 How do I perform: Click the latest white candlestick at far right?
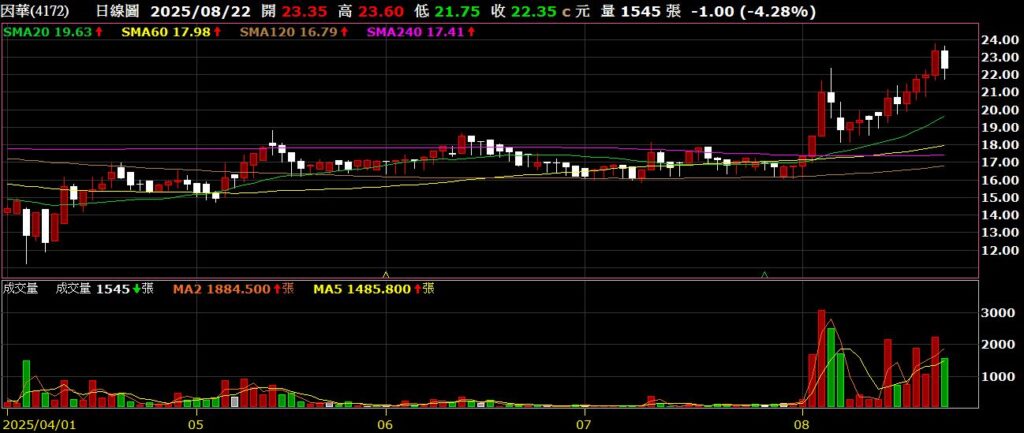pos(945,59)
